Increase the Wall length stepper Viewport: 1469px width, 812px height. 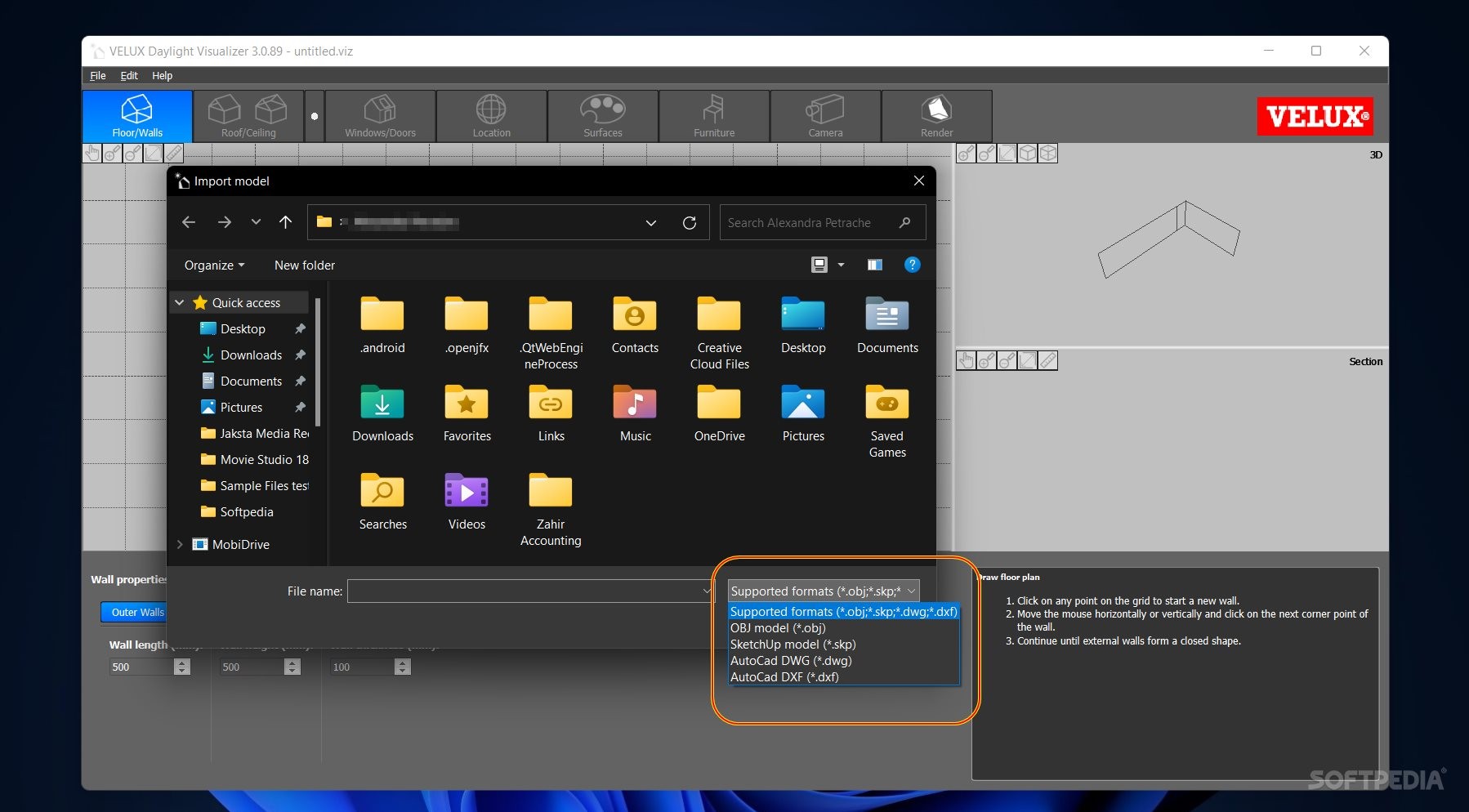coord(182,663)
